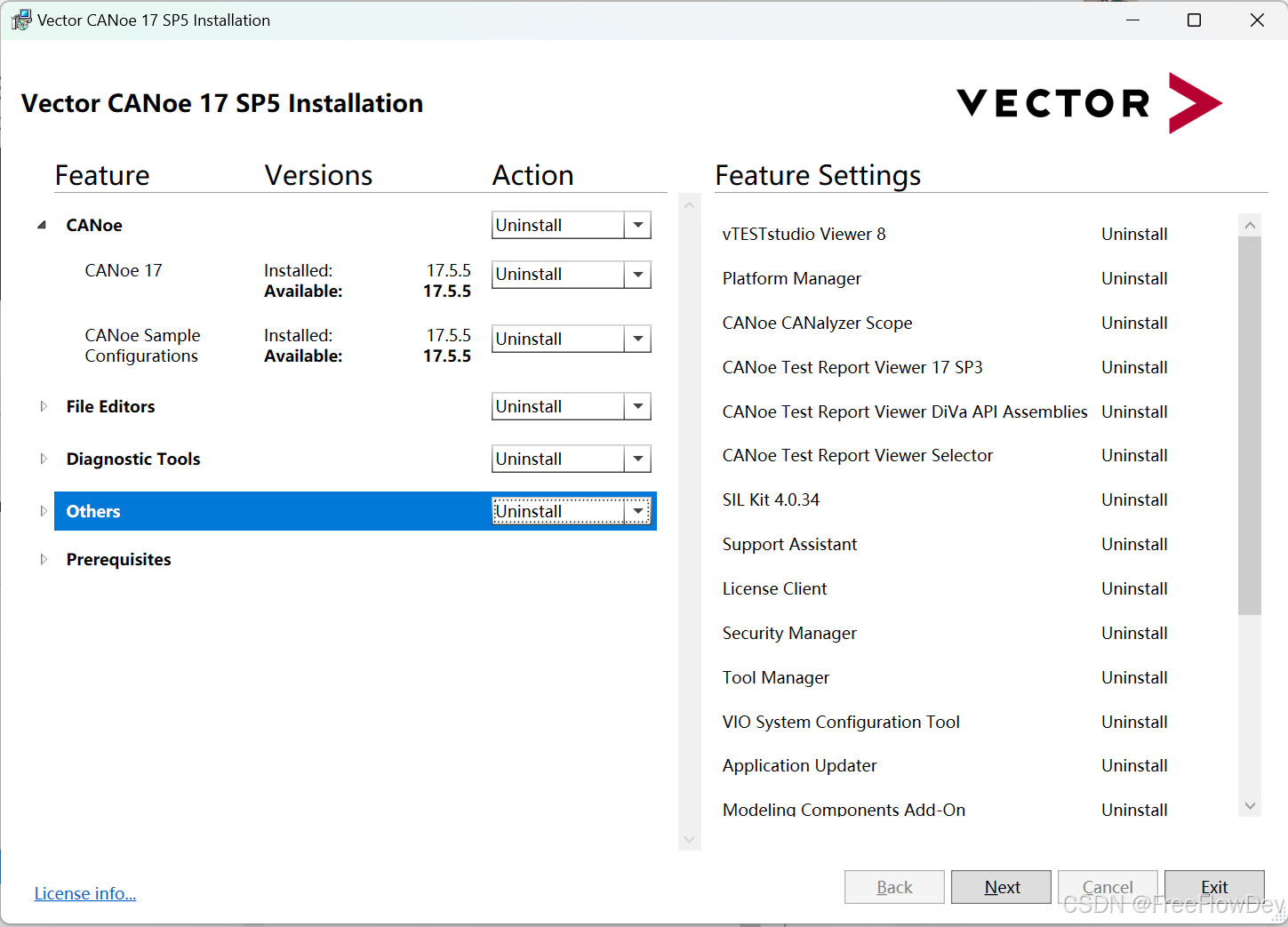This screenshot has width=1288, height=927.
Task: Click Platform Manager entry
Action: click(x=792, y=278)
